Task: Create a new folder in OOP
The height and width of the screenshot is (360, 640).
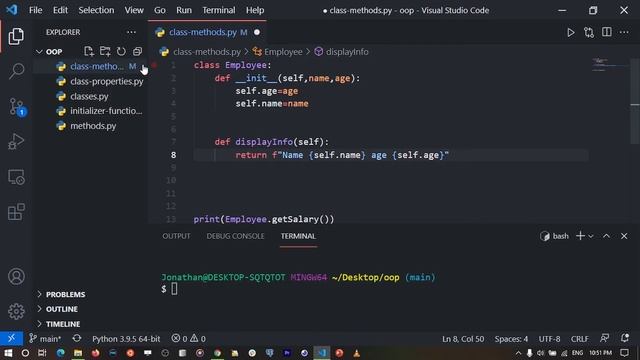Action: (105, 51)
